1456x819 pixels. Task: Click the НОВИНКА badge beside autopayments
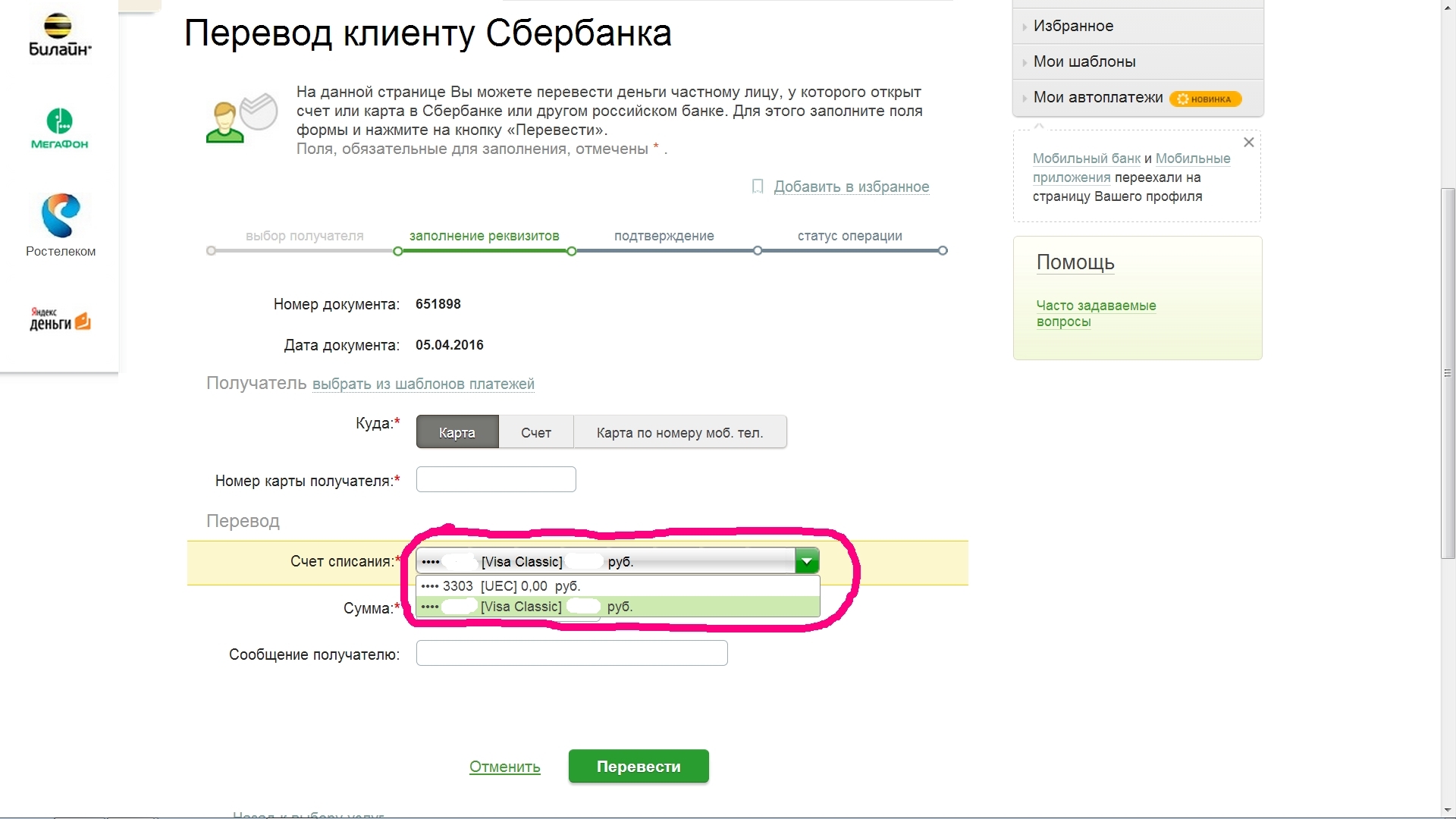coord(1205,99)
